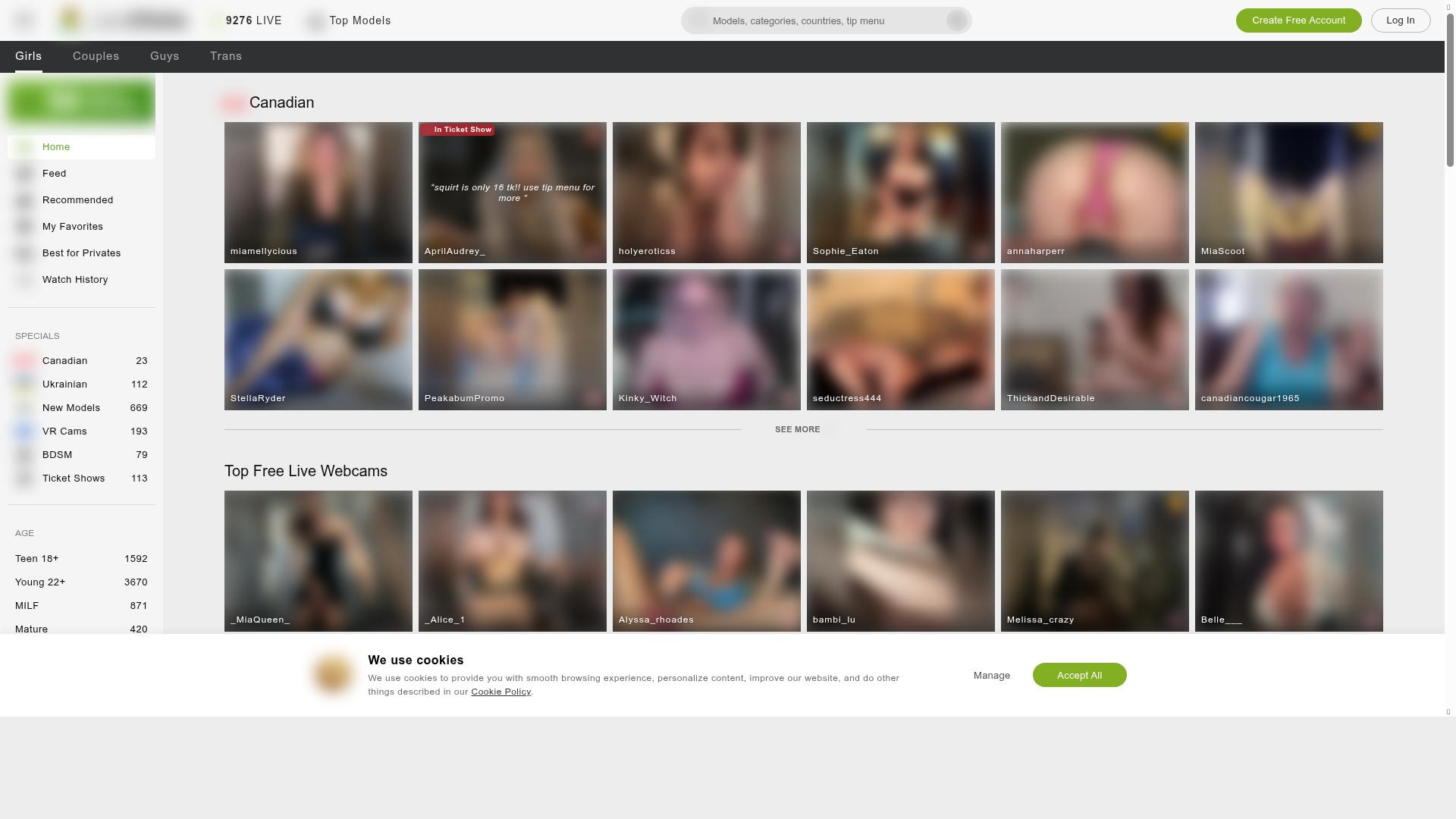Click the Top Models trophy icon
1456x819 pixels.
coord(315,21)
